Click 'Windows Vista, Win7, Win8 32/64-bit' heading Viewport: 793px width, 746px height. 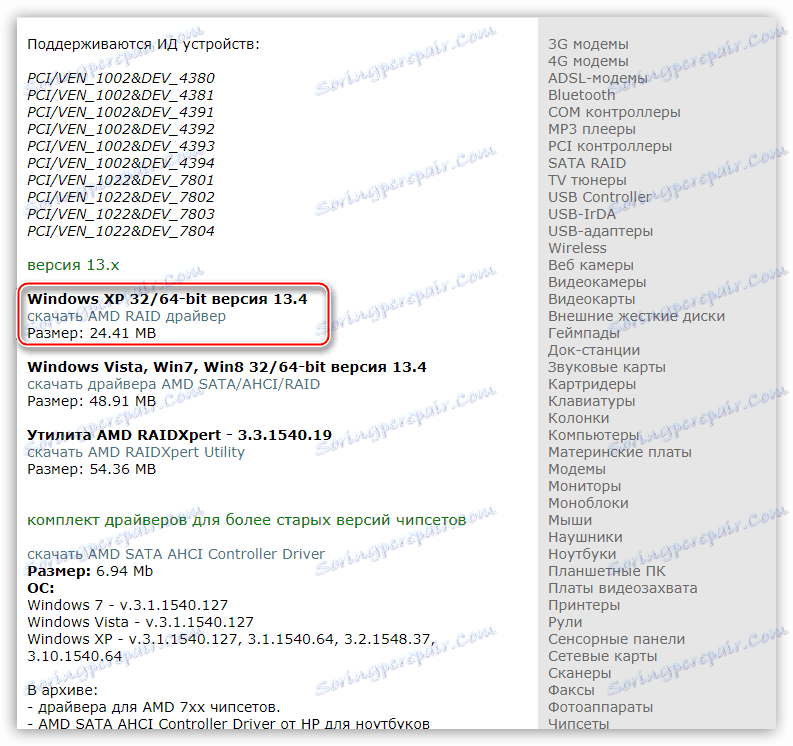tap(179, 367)
